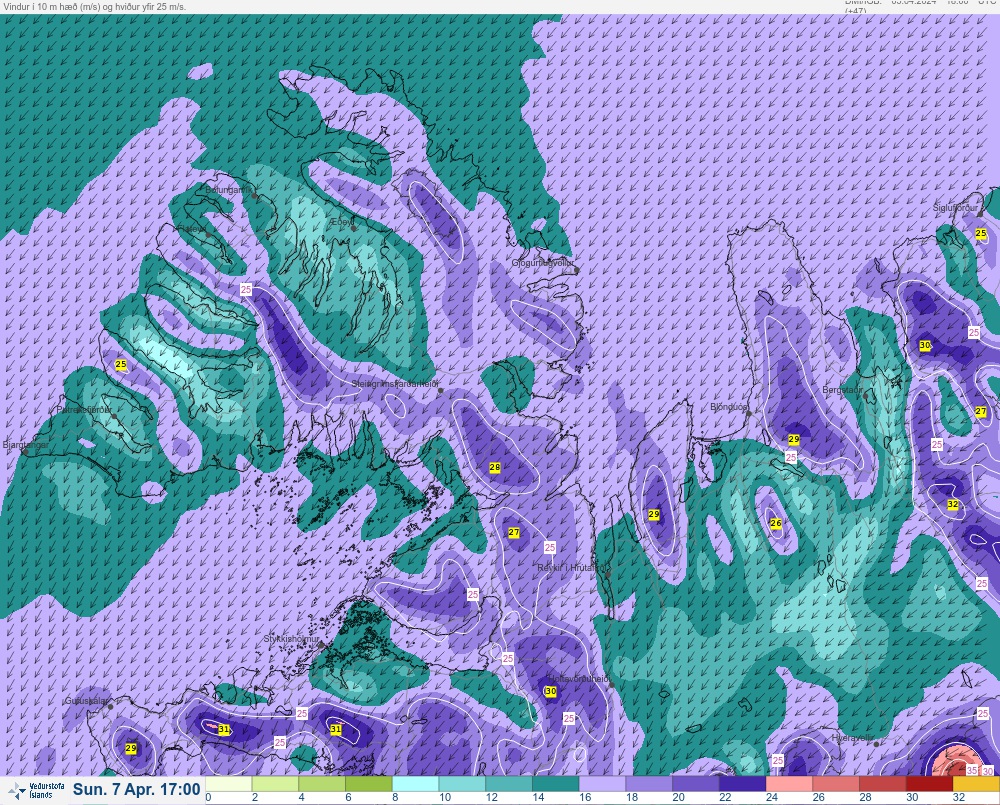Viewport: 1000px width, 805px height.
Task: Click the legend tick label 32
Action: (x=959, y=797)
